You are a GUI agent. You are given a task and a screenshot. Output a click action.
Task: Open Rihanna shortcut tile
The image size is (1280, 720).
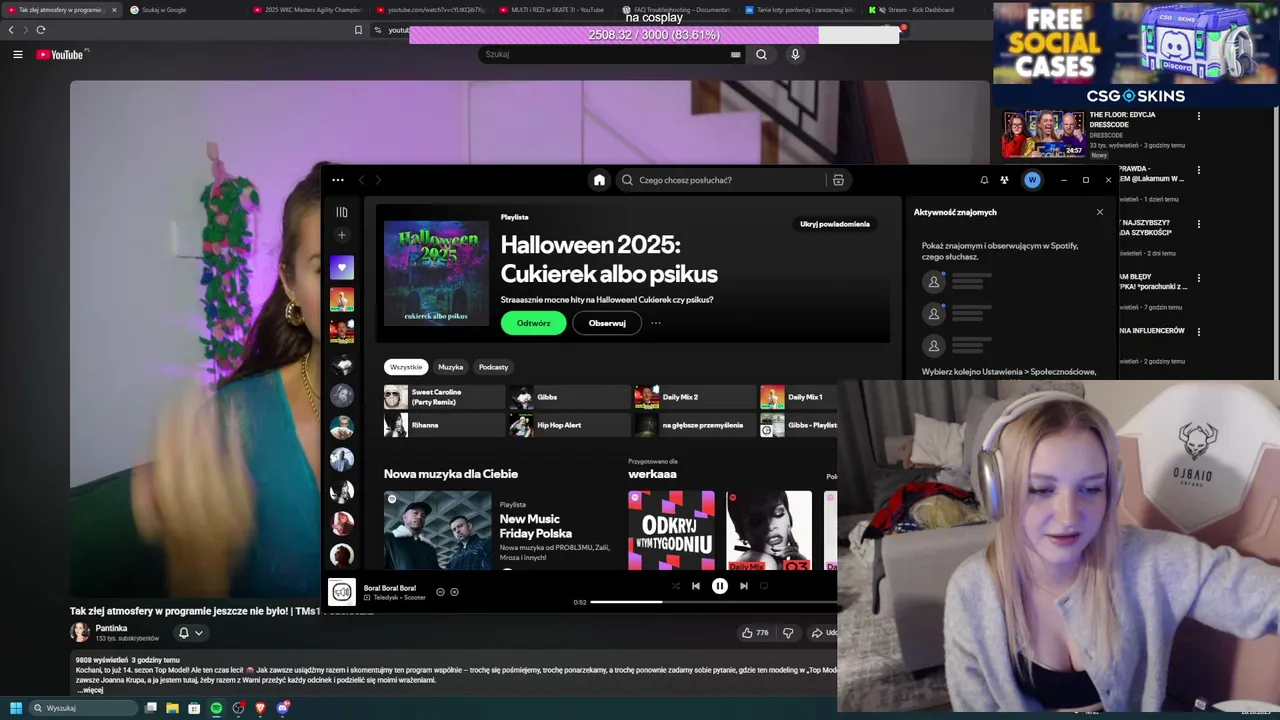click(x=444, y=425)
